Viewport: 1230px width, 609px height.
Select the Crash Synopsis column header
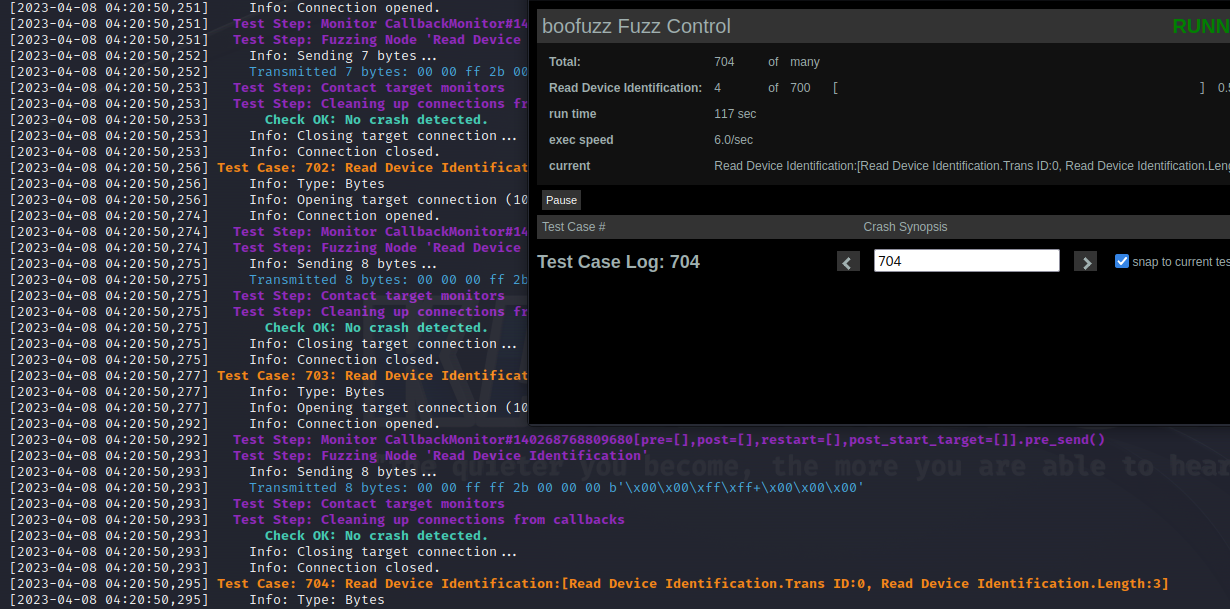pos(904,227)
